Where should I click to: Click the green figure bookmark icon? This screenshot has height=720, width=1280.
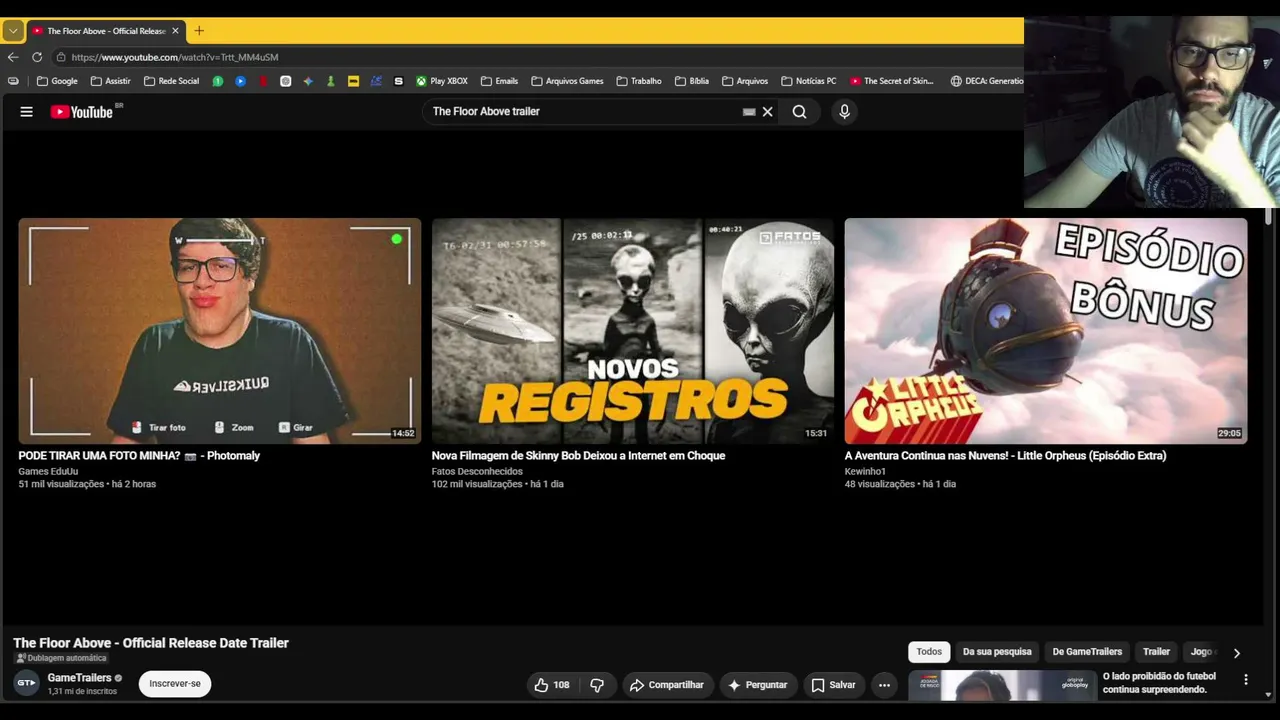(331, 81)
